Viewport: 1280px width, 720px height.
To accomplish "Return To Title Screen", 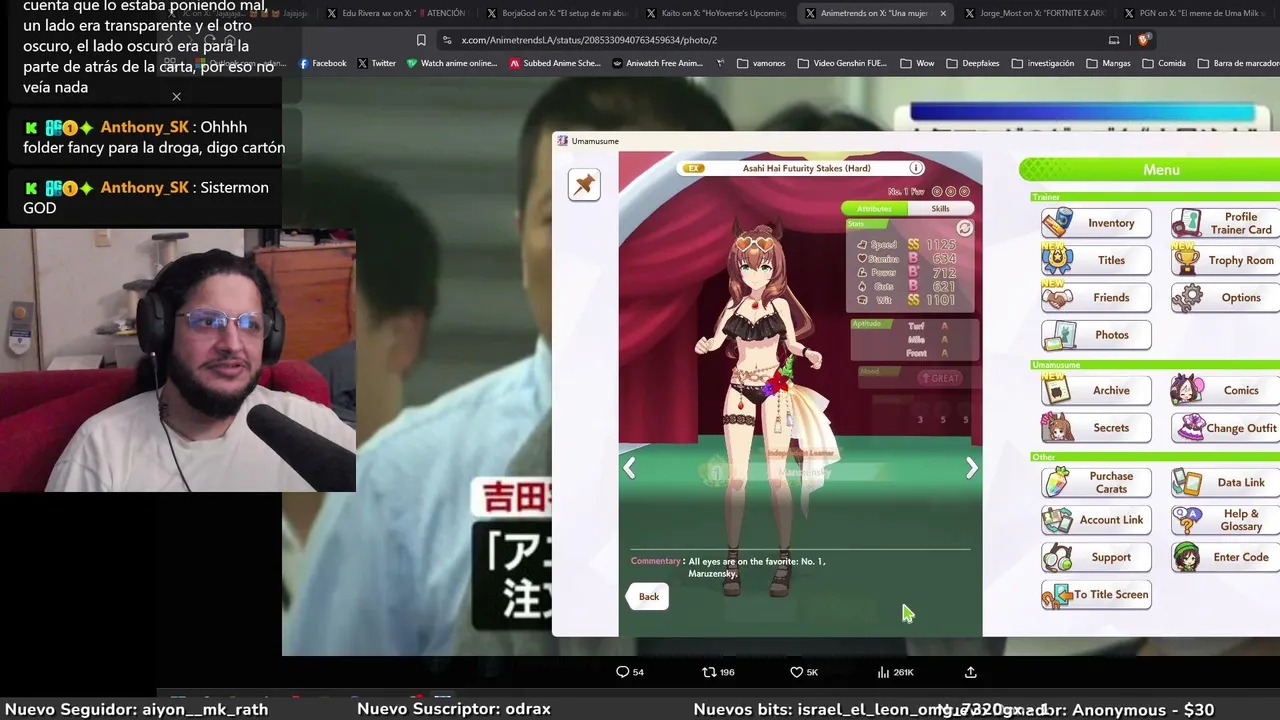I will tap(1096, 594).
